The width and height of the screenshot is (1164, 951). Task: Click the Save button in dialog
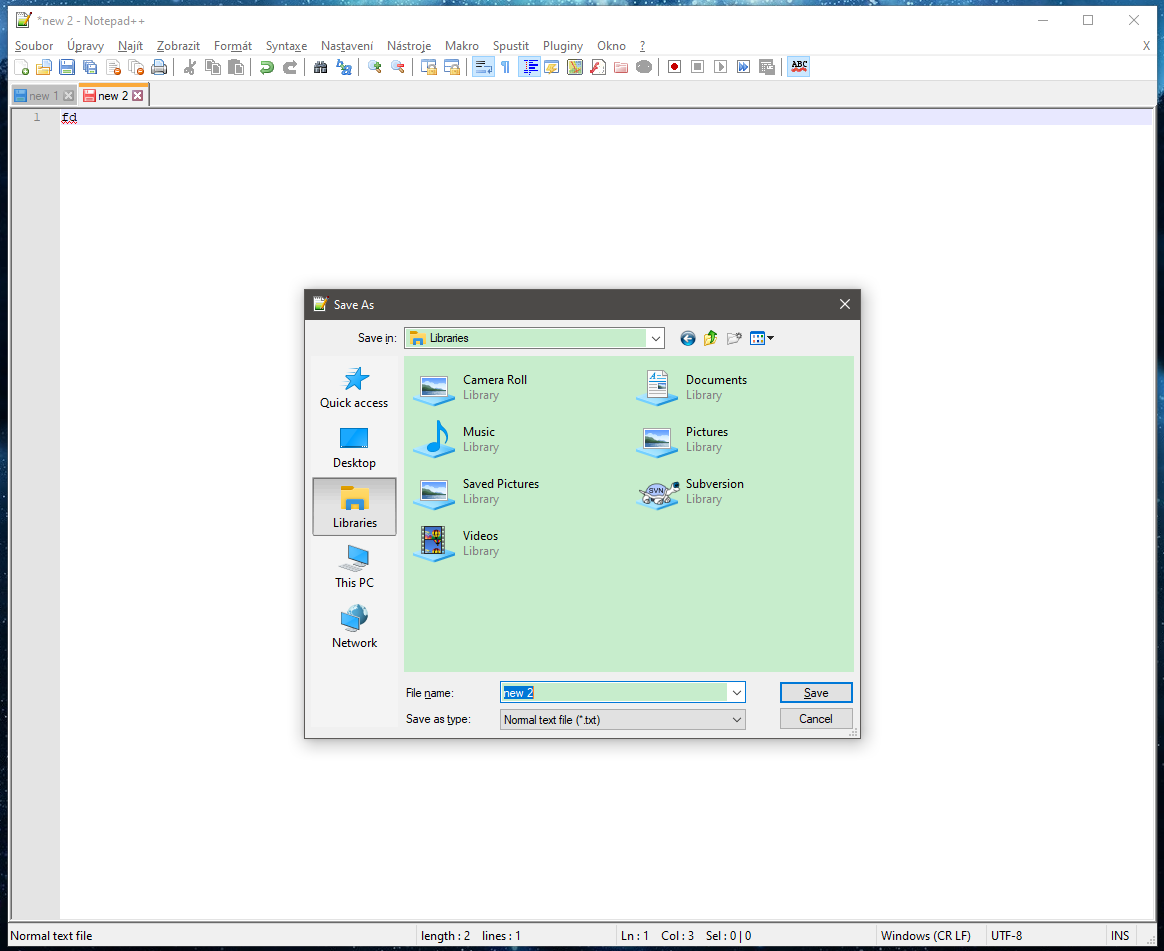[816, 693]
